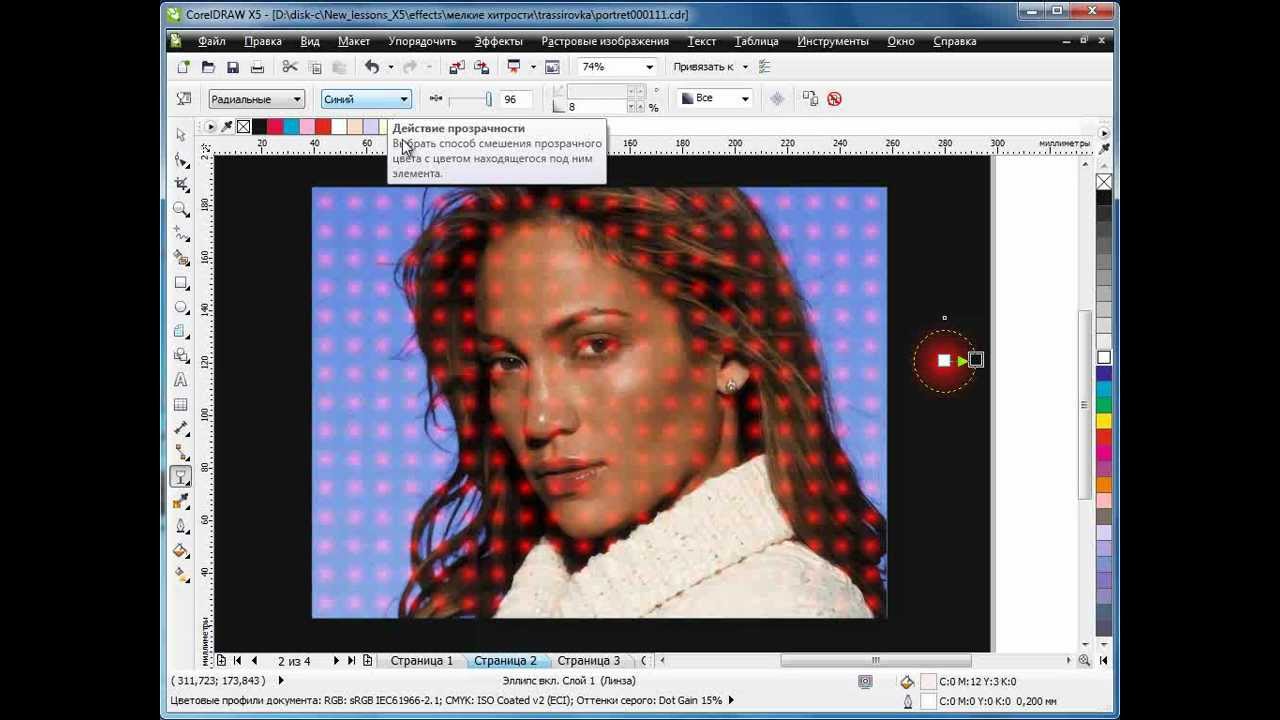The image size is (1280, 720).
Task: Go to the first page button
Action: (237, 661)
